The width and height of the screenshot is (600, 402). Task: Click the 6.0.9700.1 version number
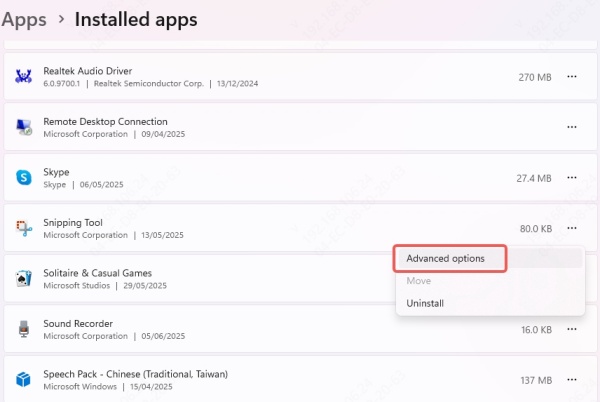pos(62,83)
